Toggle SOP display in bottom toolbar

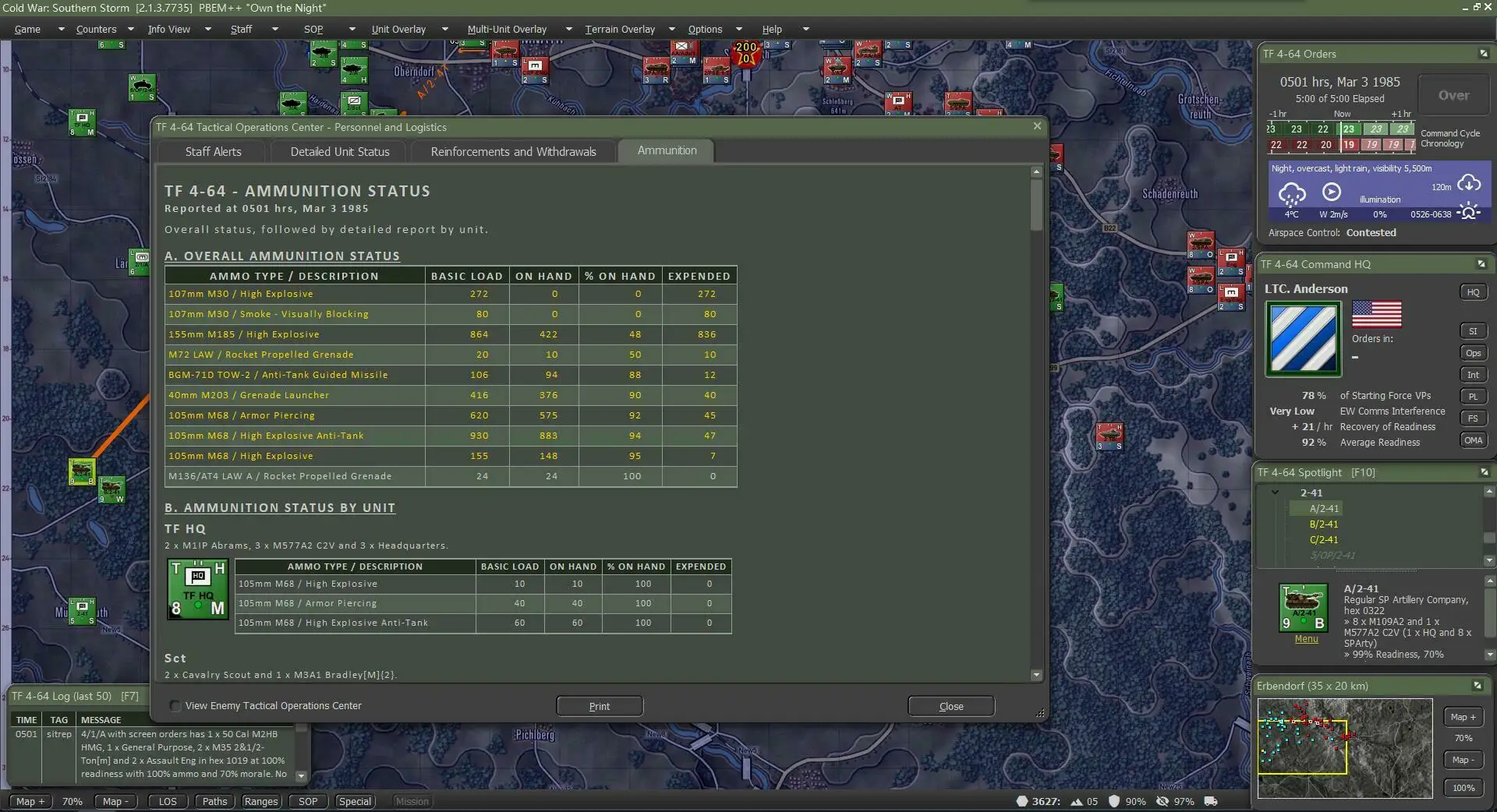point(308,801)
